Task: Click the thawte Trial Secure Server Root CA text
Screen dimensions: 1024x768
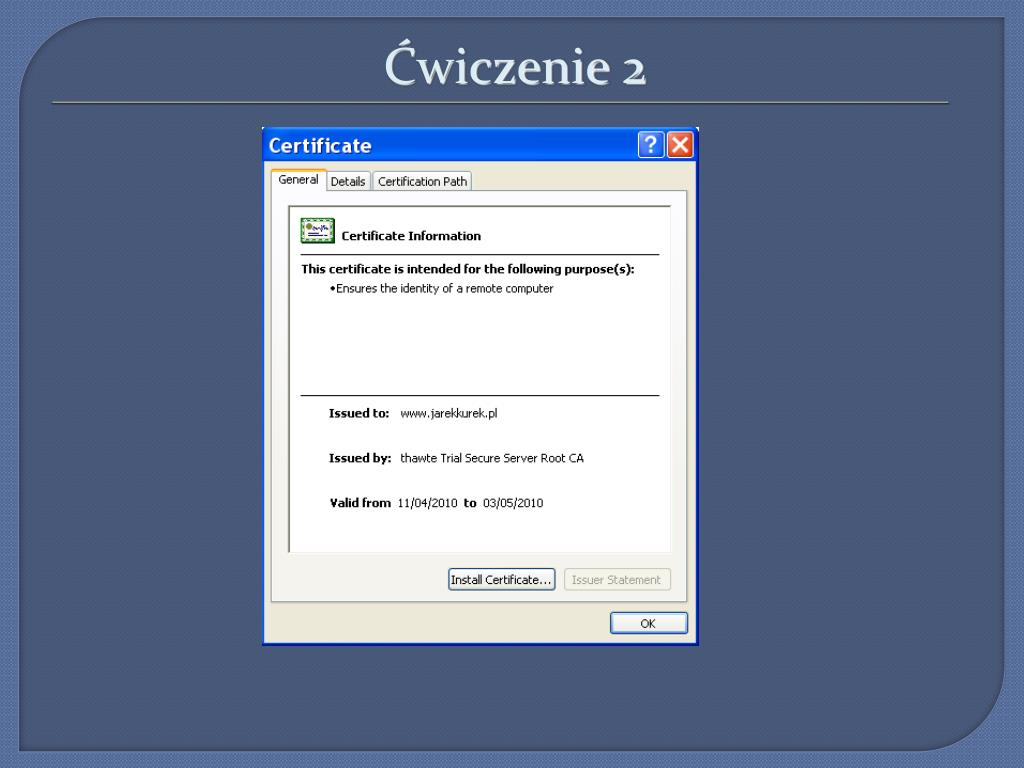Action: [x=492, y=458]
